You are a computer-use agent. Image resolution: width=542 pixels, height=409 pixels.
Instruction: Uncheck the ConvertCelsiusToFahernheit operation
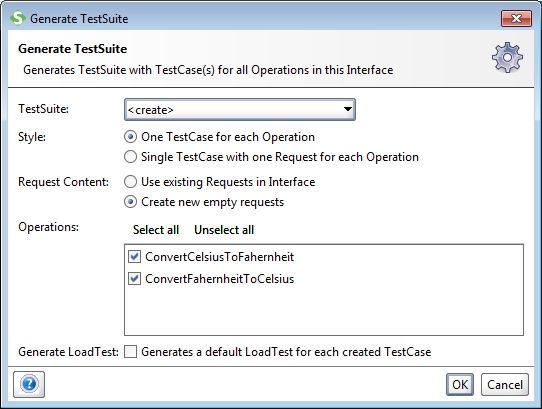point(134,257)
